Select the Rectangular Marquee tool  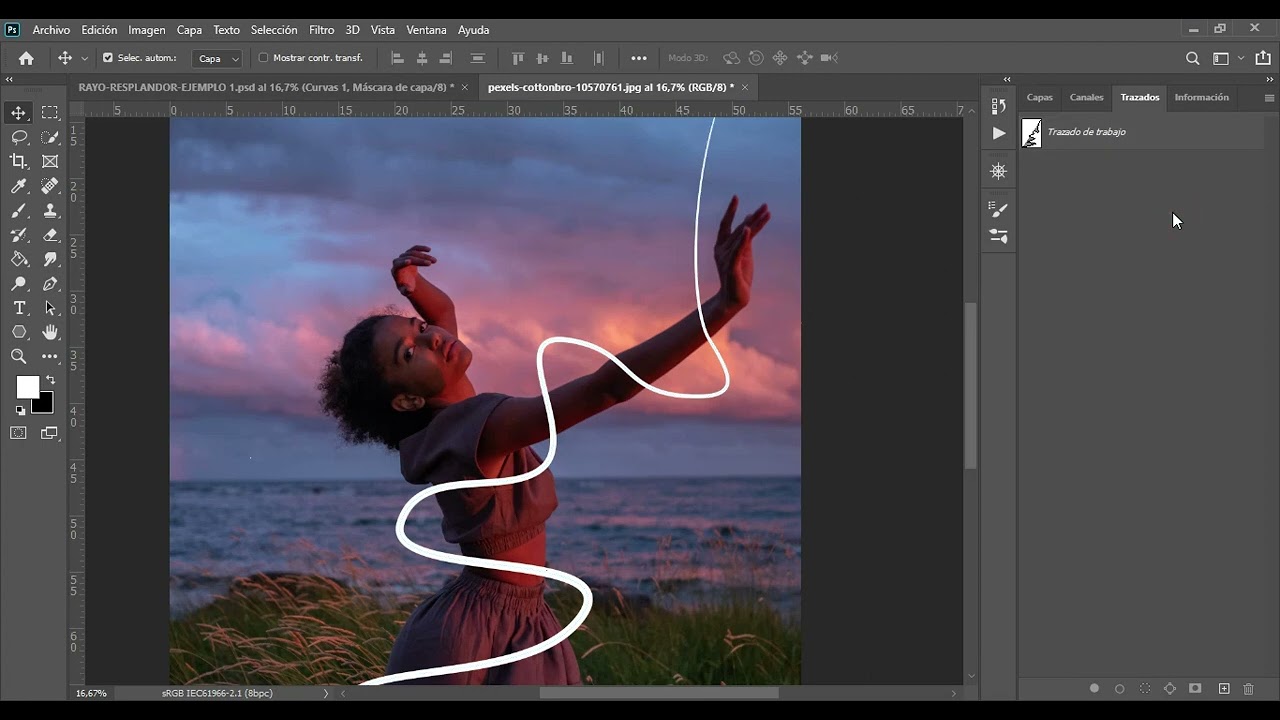(50, 113)
